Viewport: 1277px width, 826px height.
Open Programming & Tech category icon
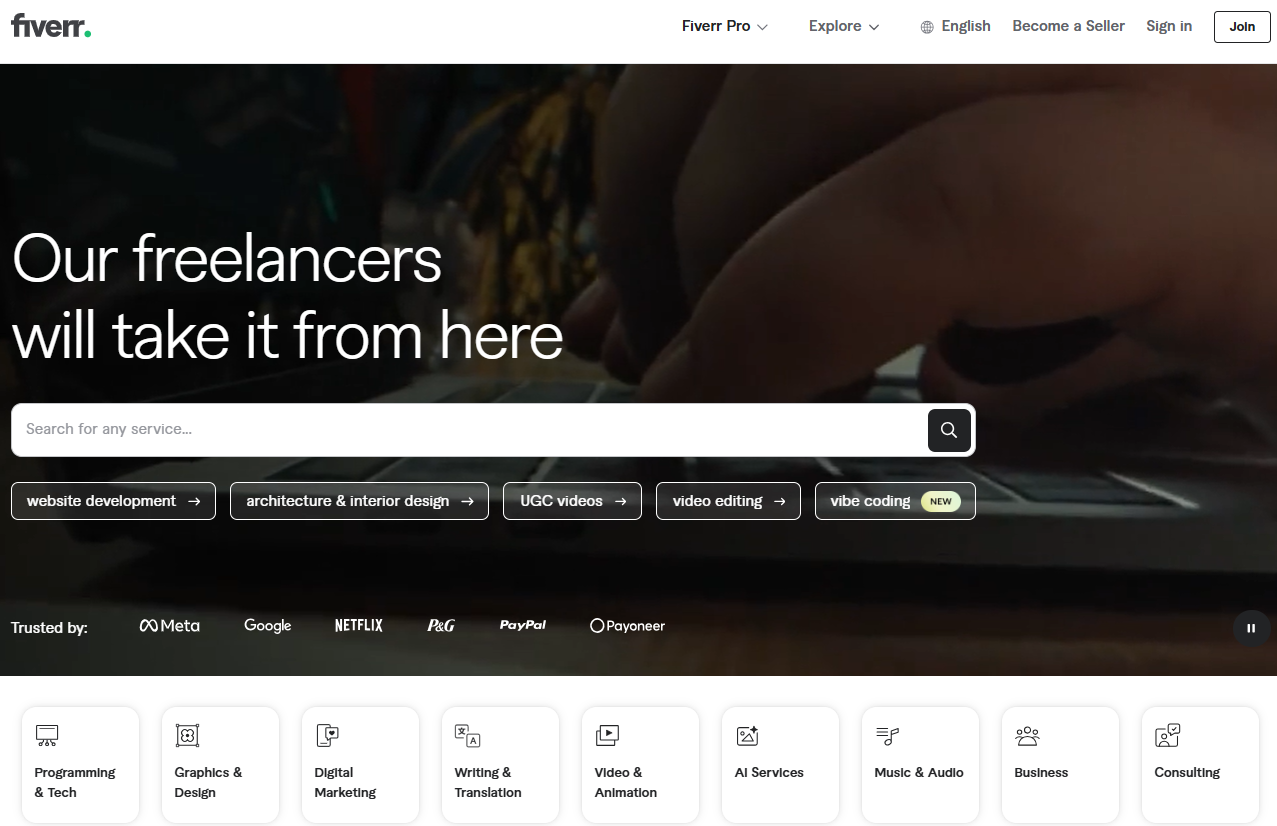pos(47,736)
